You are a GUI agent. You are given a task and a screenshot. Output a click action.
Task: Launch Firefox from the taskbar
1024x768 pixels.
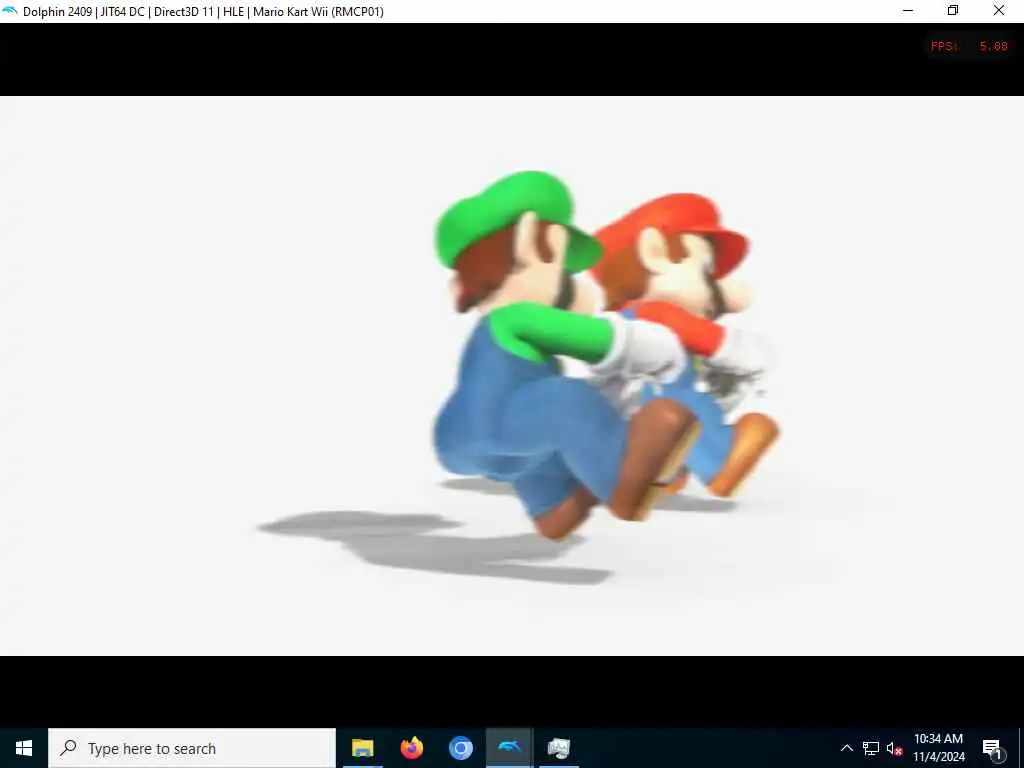click(x=411, y=748)
